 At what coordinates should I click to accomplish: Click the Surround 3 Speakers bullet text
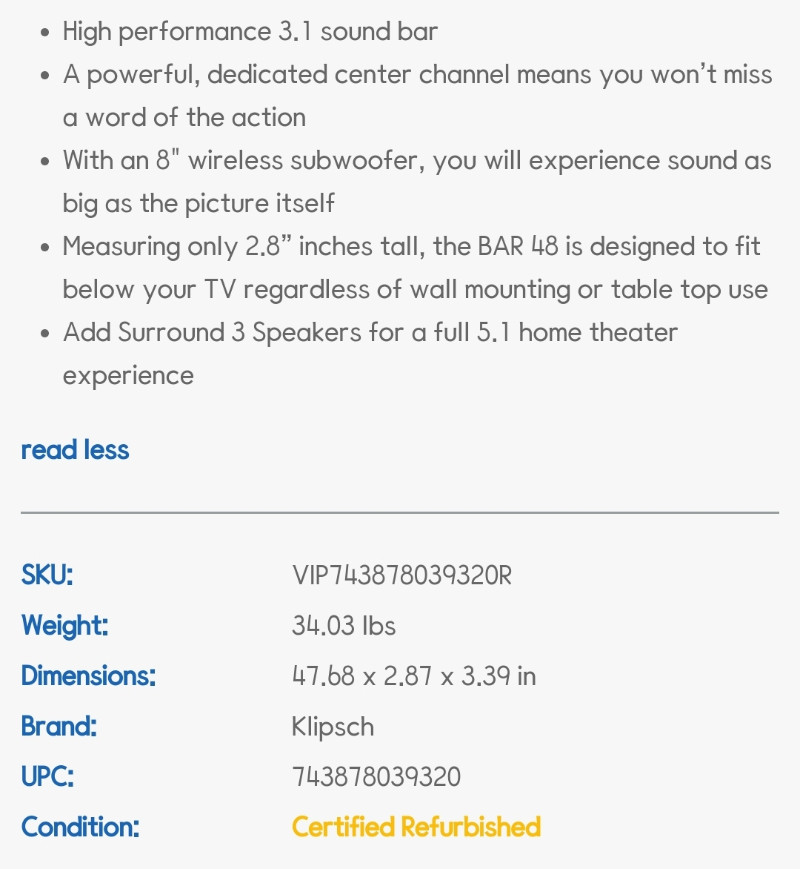[370, 354]
